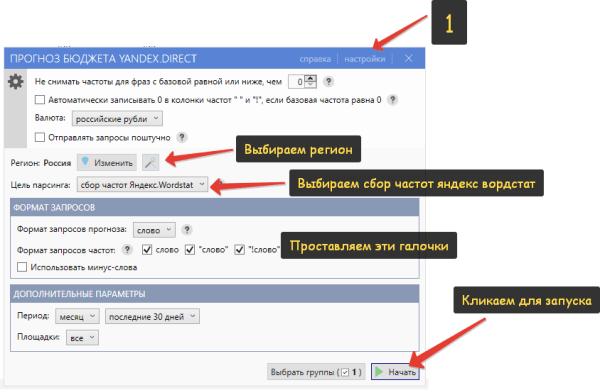This screenshot has width=600, height=390.
Task: Toggle the plain слово frequency format checkbox
Action: 147,250
